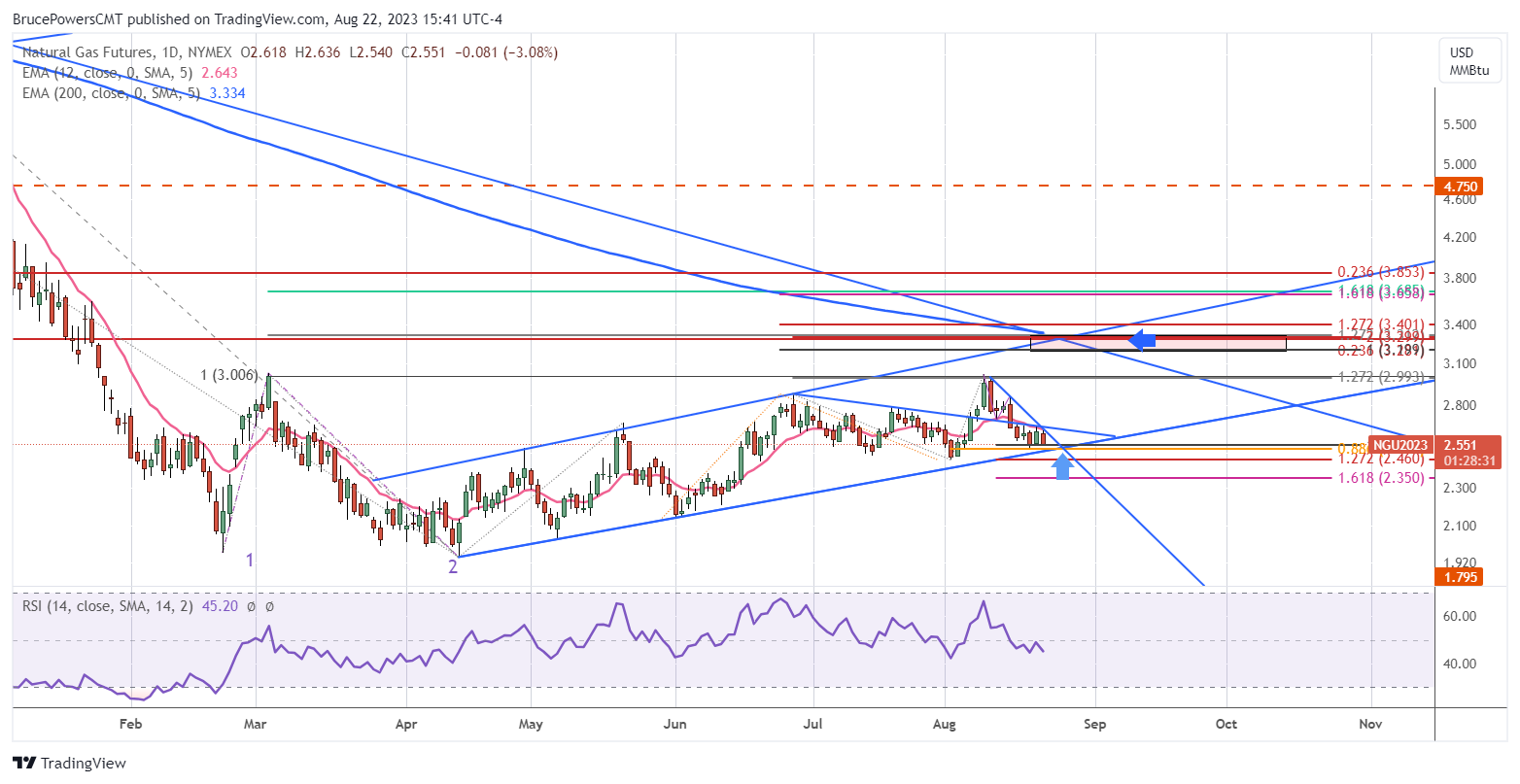Click the Mar label on time axis
Screen dimensions: 1520x784
(x=256, y=724)
